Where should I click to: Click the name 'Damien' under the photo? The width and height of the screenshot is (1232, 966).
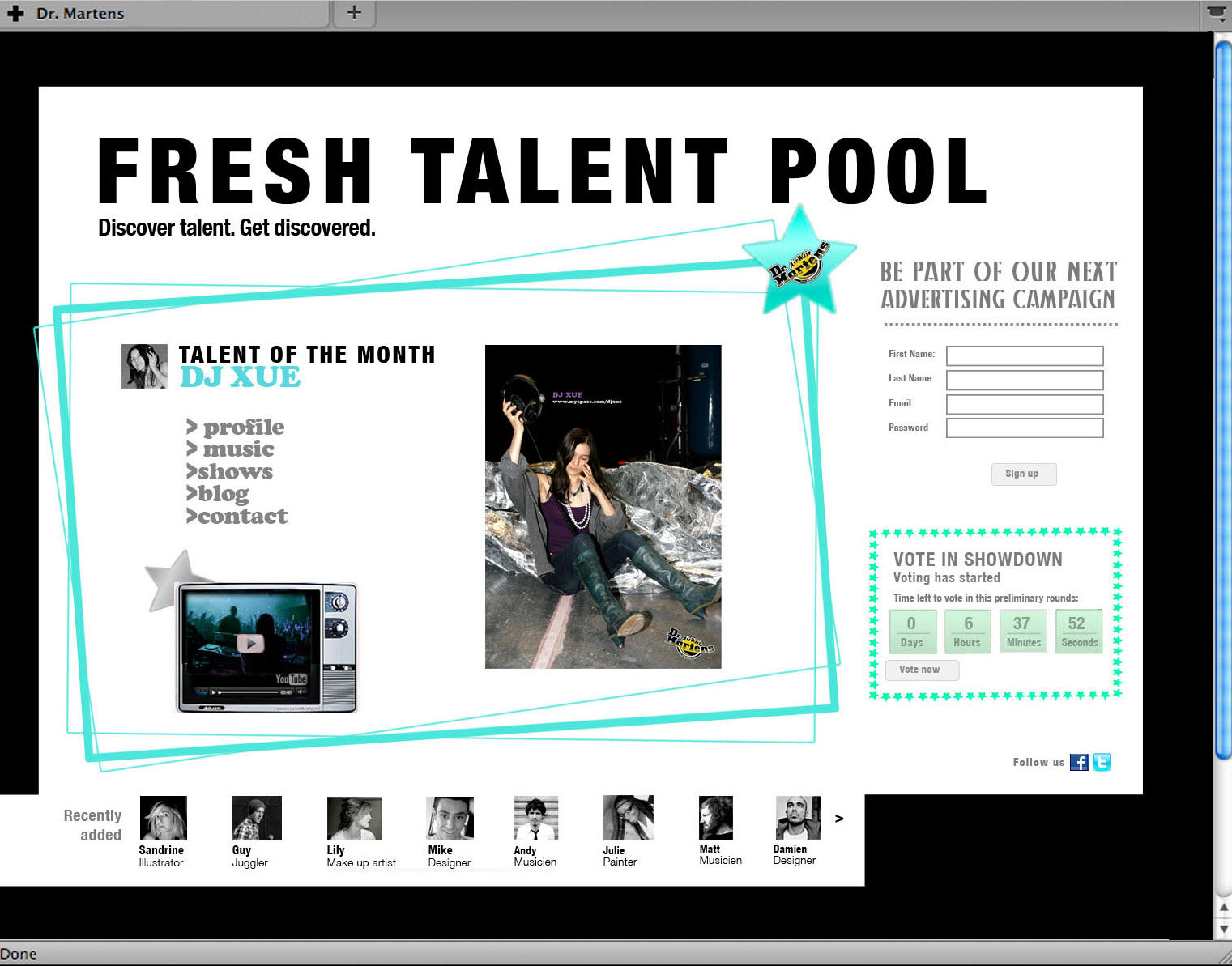(790, 849)
